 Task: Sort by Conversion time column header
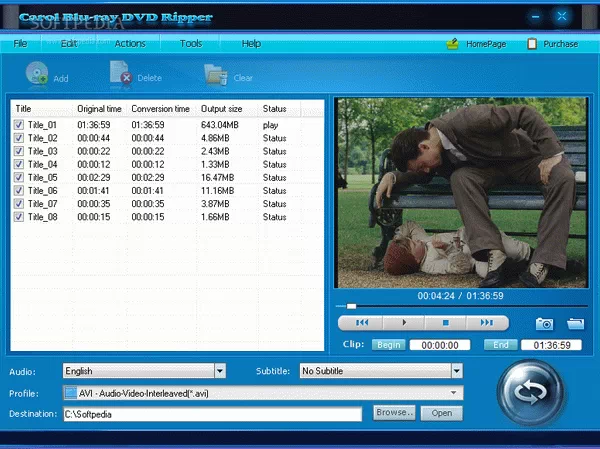click(161, 109)
